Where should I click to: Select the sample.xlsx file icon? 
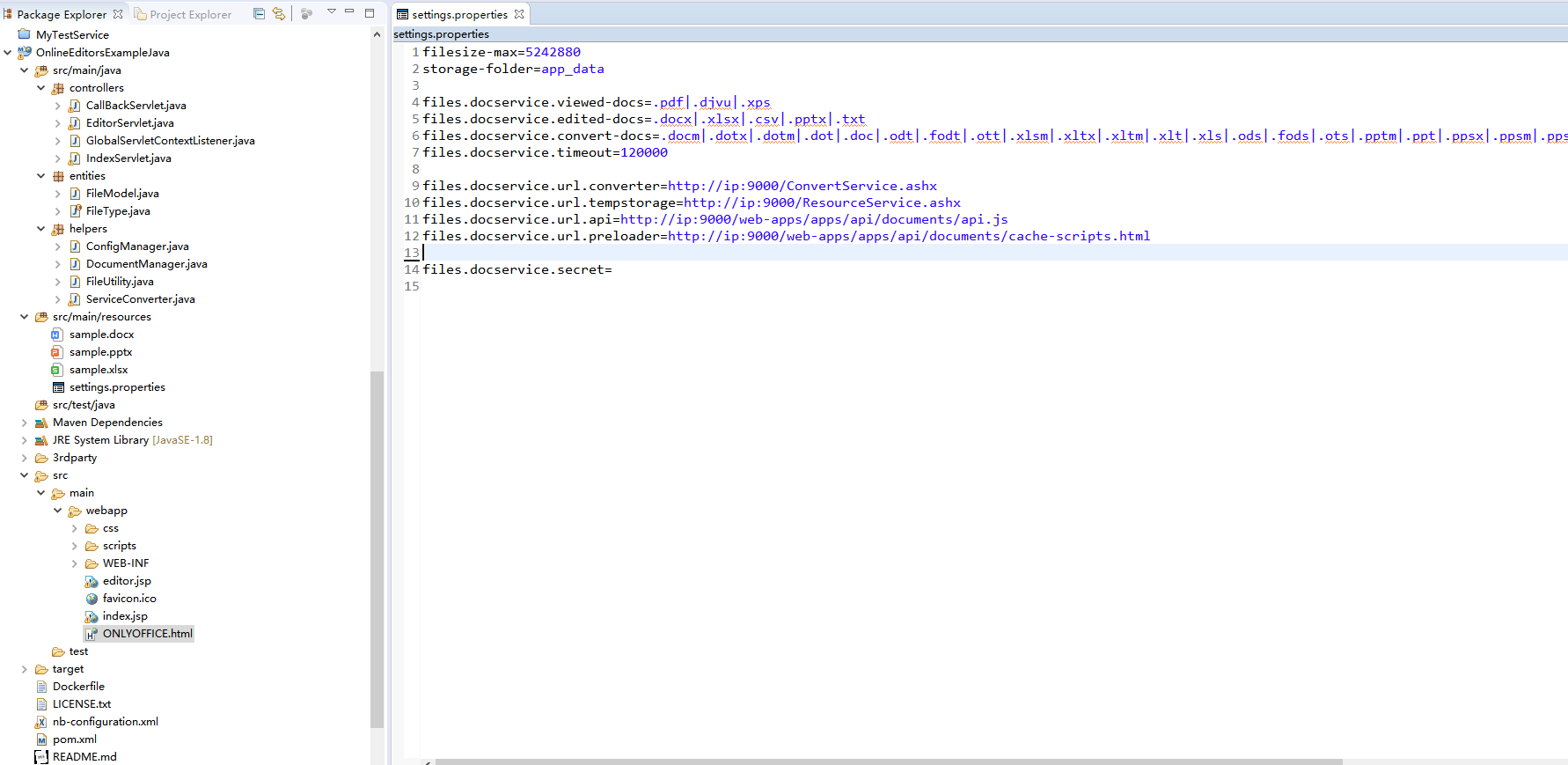(57, 370)
